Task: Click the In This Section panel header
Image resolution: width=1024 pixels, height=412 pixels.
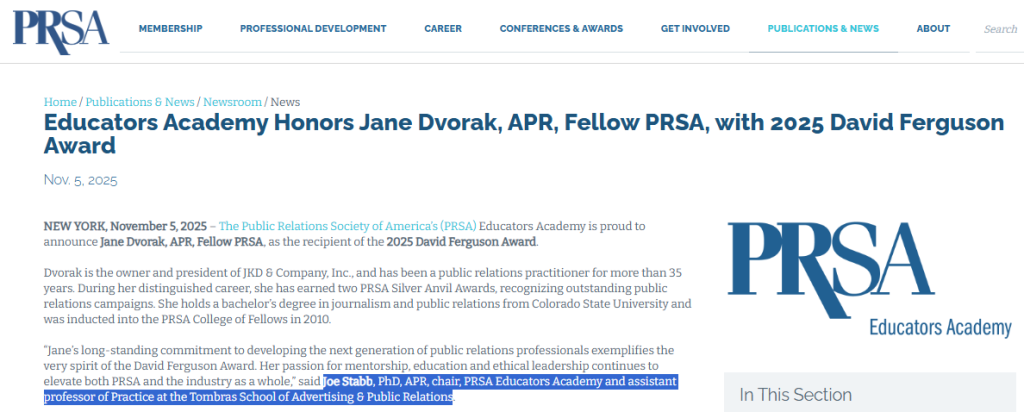Action: [x=795, y=395]
